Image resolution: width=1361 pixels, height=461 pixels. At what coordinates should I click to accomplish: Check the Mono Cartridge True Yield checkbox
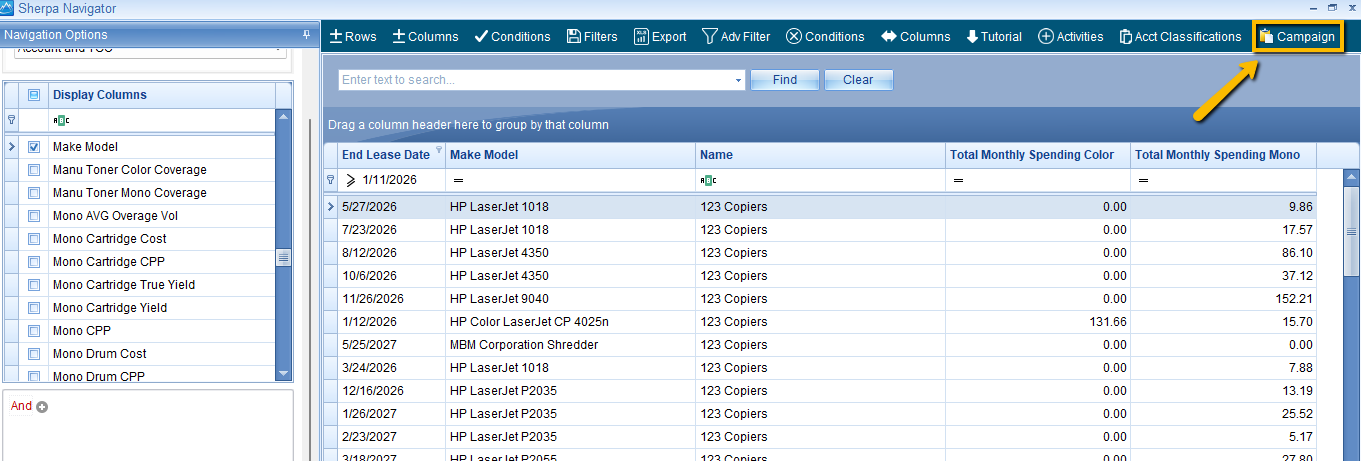tap(34, 285)
